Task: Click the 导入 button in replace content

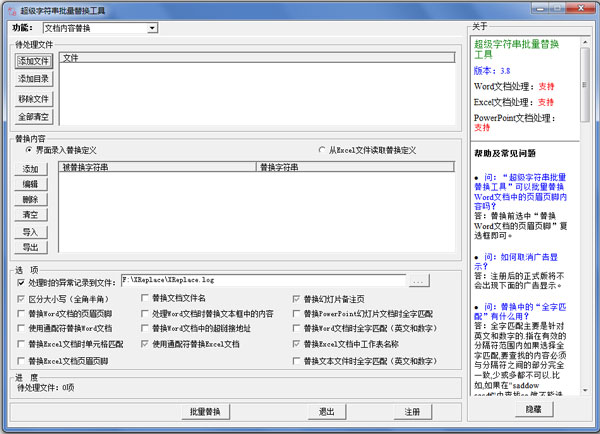Action: [30, 232]
